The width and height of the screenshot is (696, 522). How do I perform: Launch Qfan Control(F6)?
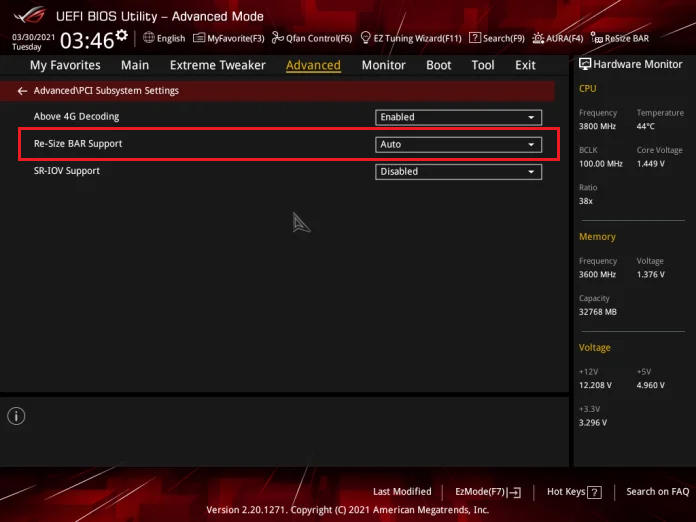(x=312, y=38)
